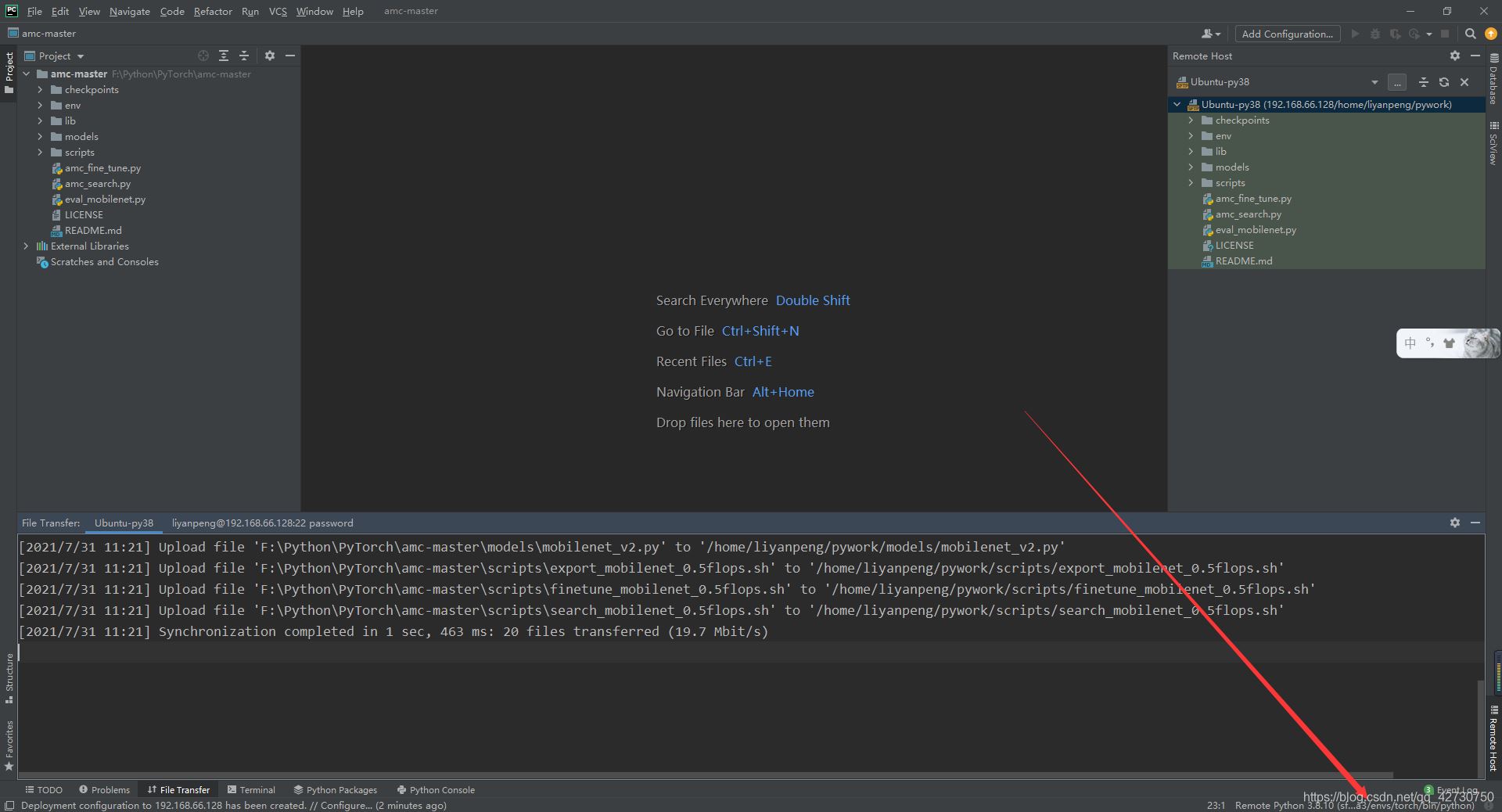Click the Add Configuration button

pos(1287,34)
